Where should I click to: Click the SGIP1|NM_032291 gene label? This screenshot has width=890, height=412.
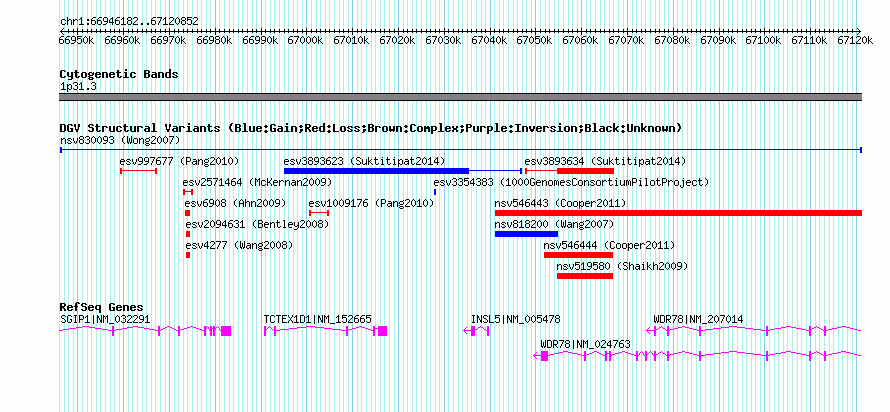point(105,319)
